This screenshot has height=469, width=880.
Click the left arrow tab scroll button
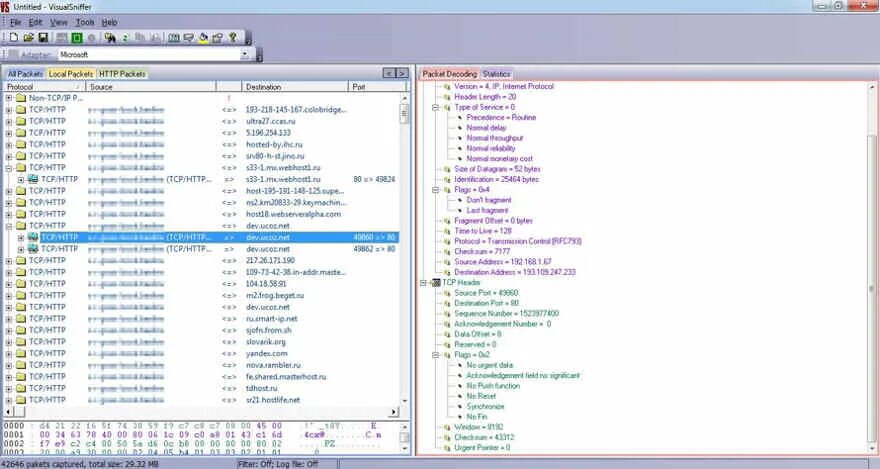pyautogui.click(x=389, y=73)
